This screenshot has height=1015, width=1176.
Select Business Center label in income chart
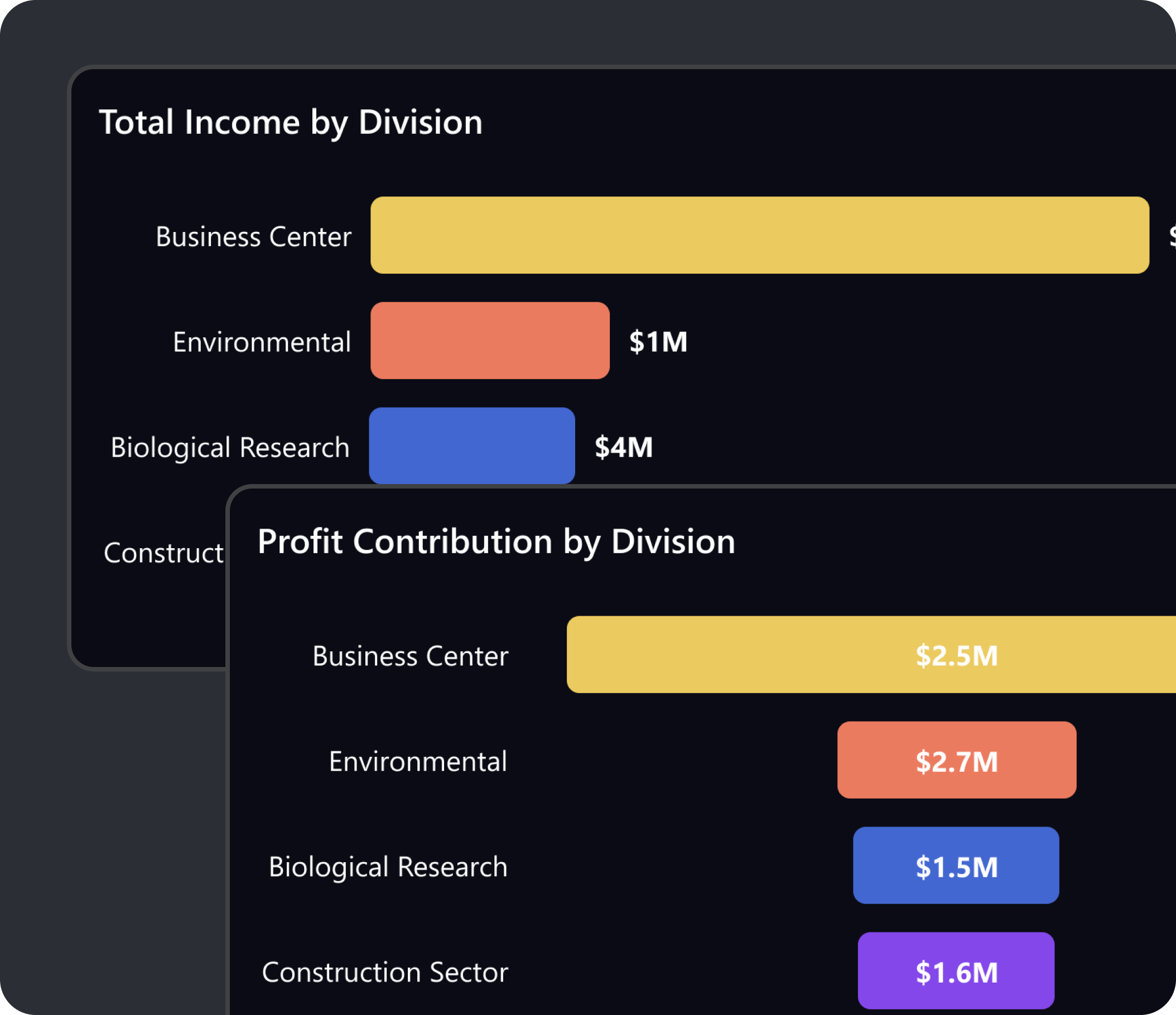(x=253, y=236)
